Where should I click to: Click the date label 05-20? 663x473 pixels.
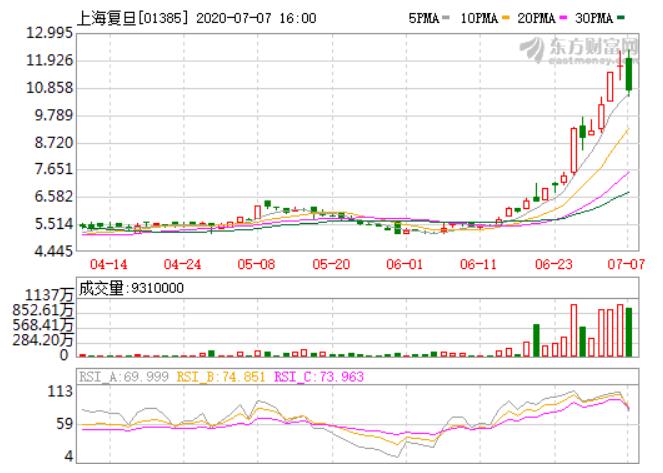(331, 265)
